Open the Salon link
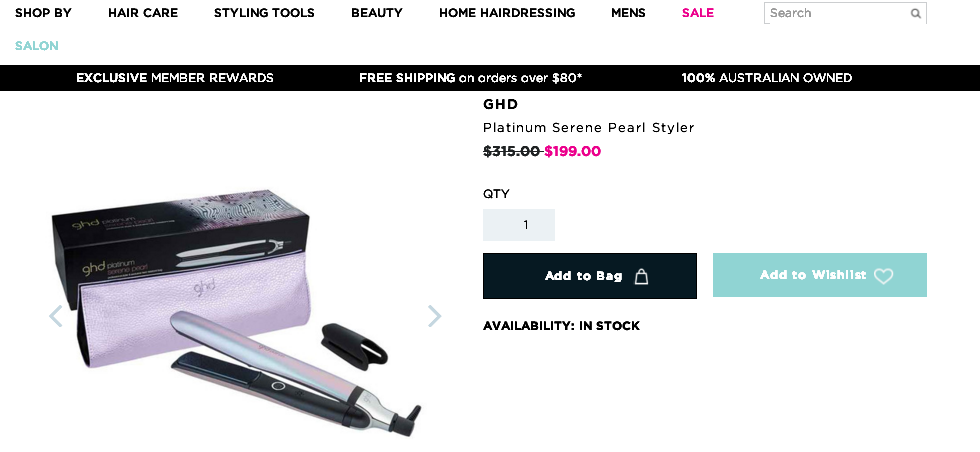Screen dimensions: 980x452 [37, 46]
